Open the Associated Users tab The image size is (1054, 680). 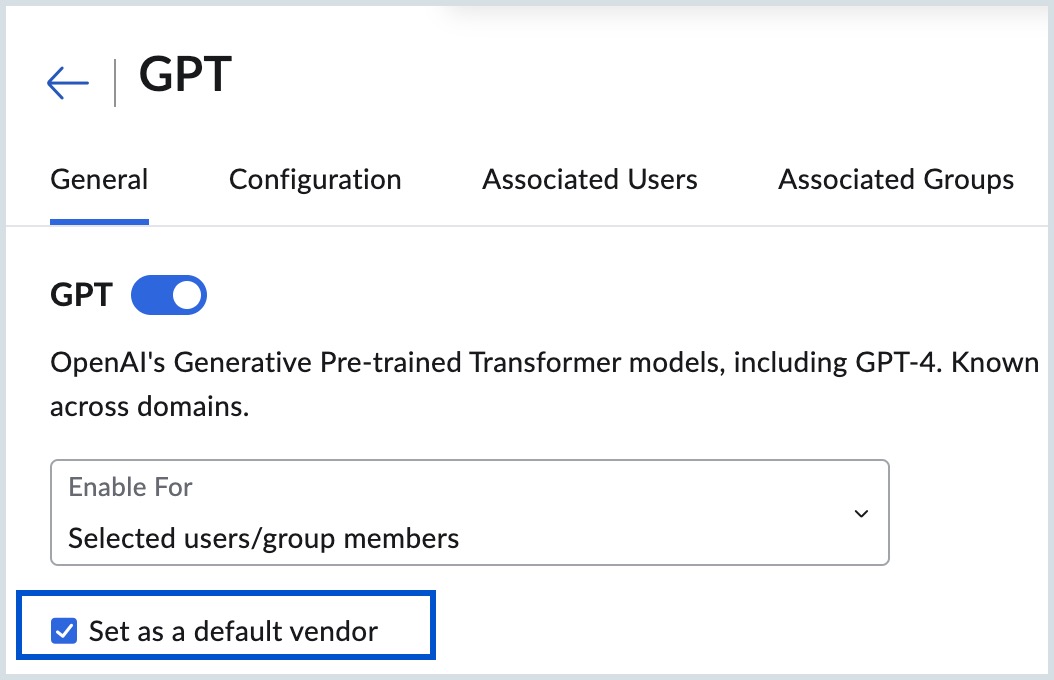pyautogui.click(x=589, y=180)
